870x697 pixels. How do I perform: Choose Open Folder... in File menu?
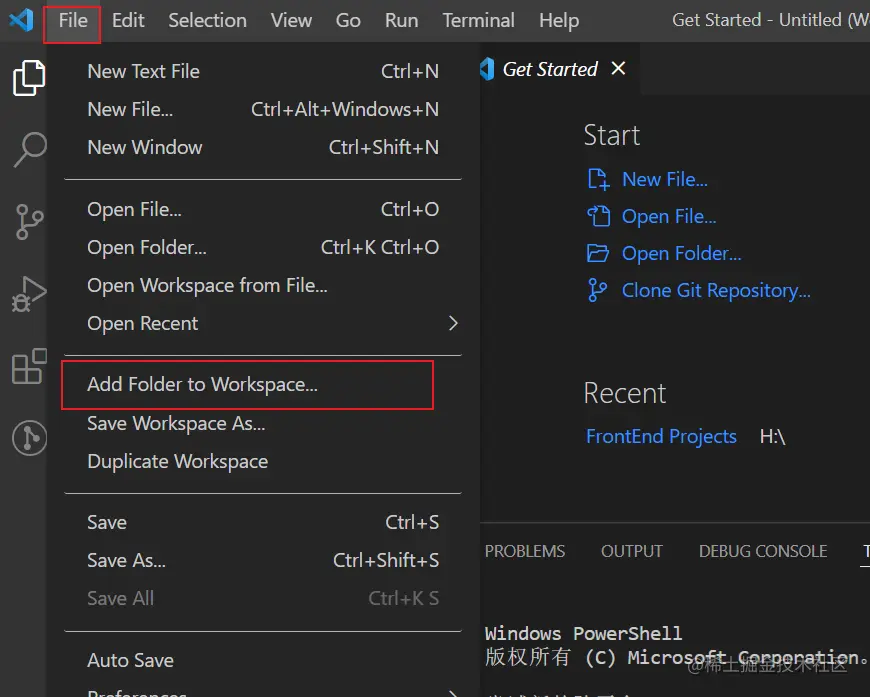[x=263, y=247]
